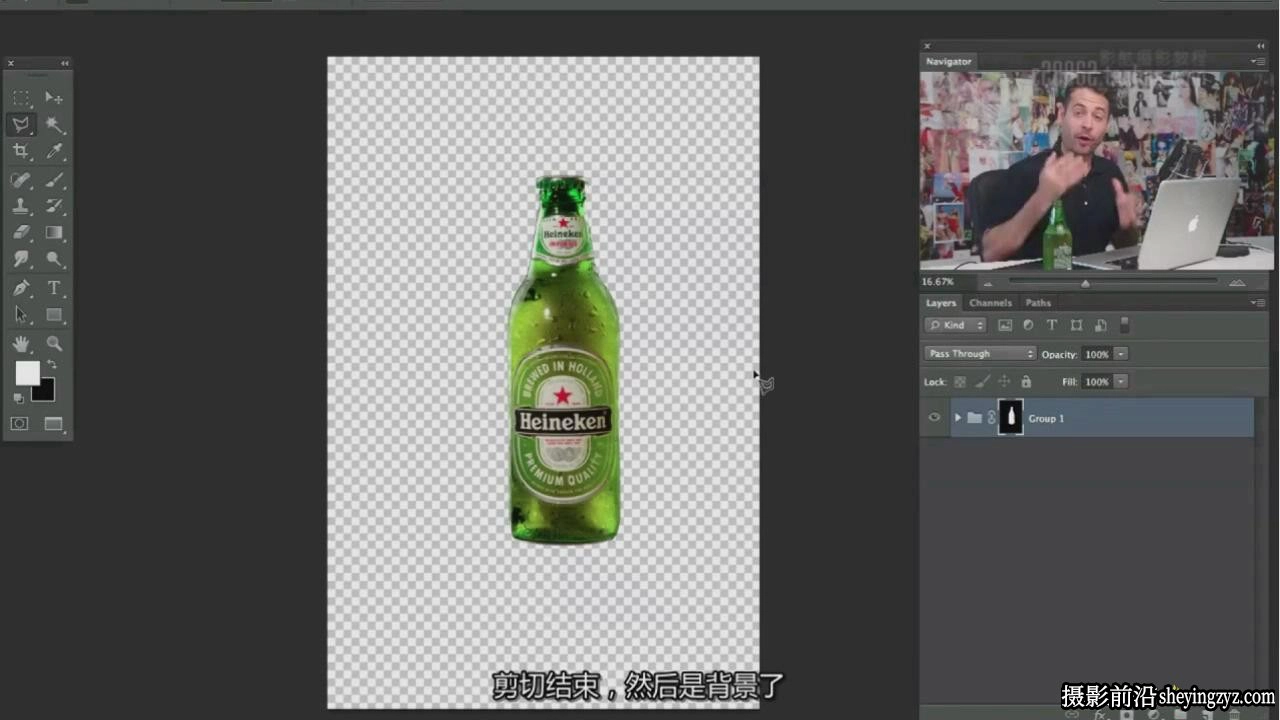Screen dimensions: 1280x720
Task: Click the Navigator zoom slider handle
Action: point(1085,283)
